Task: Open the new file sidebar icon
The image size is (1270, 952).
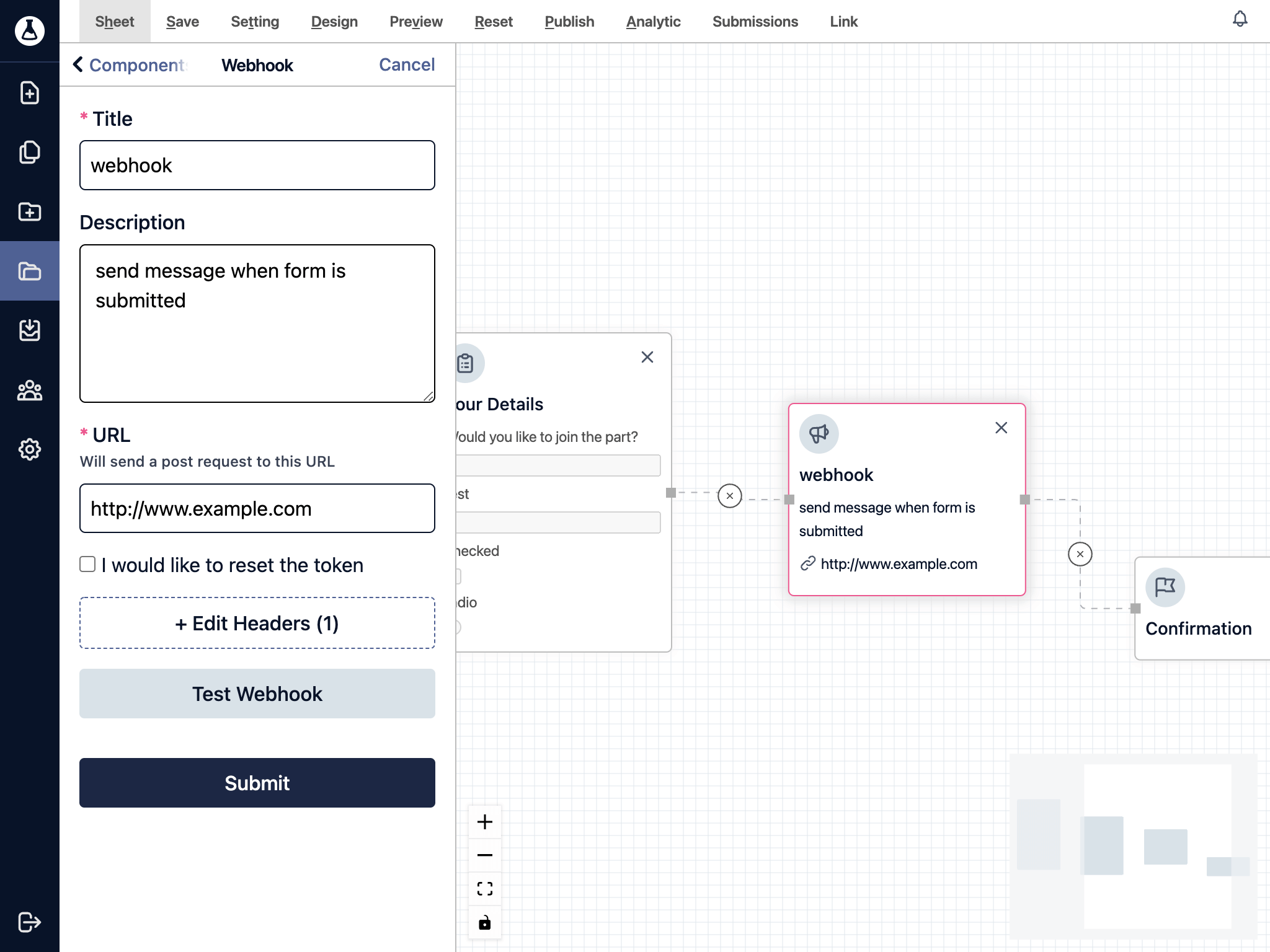Action: coord(30,93)
